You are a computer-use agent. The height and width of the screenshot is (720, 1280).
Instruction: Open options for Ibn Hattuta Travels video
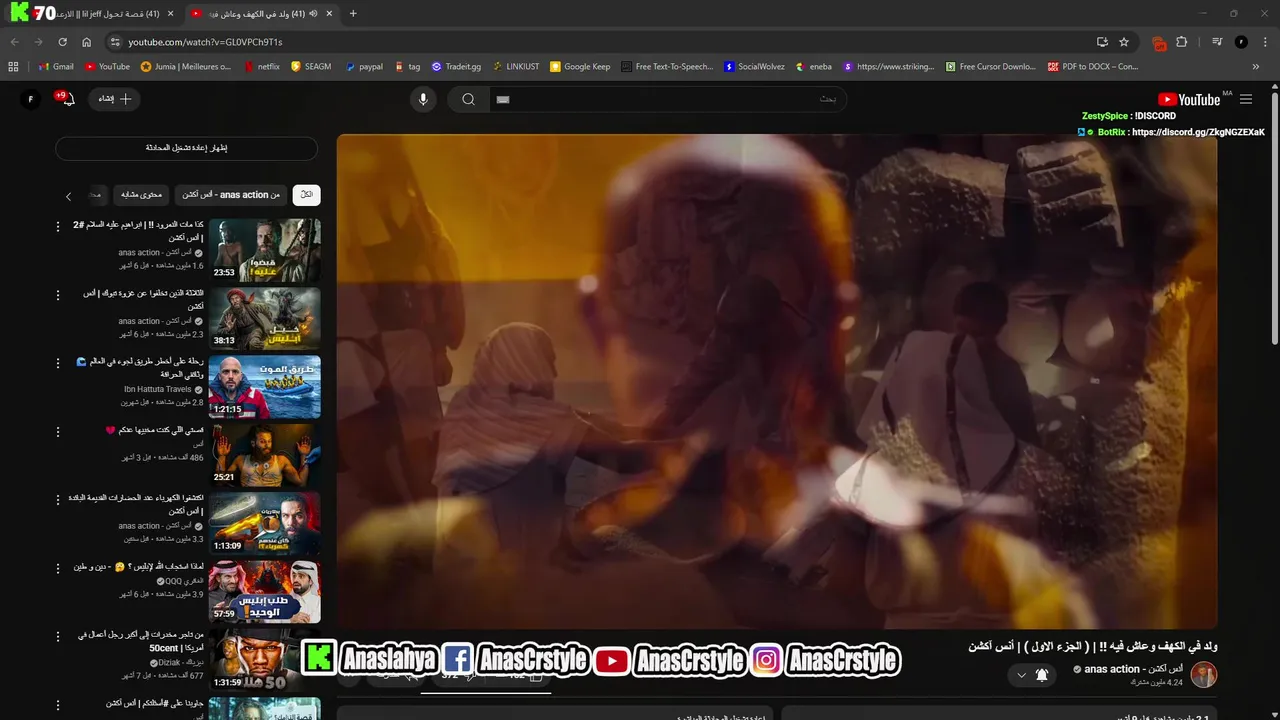[x=58, y=363]
